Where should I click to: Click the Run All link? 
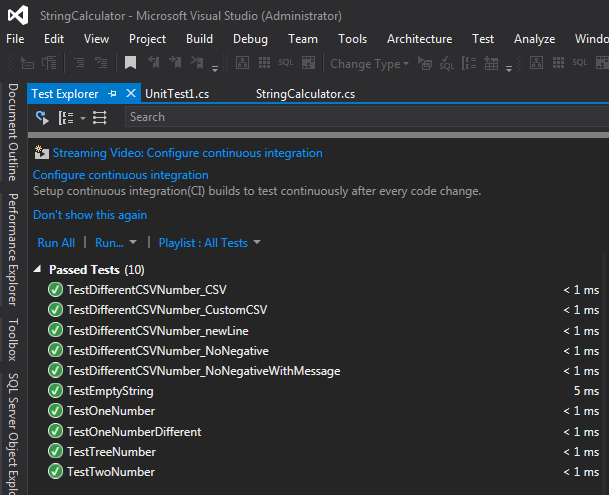[x=56, y=243]
